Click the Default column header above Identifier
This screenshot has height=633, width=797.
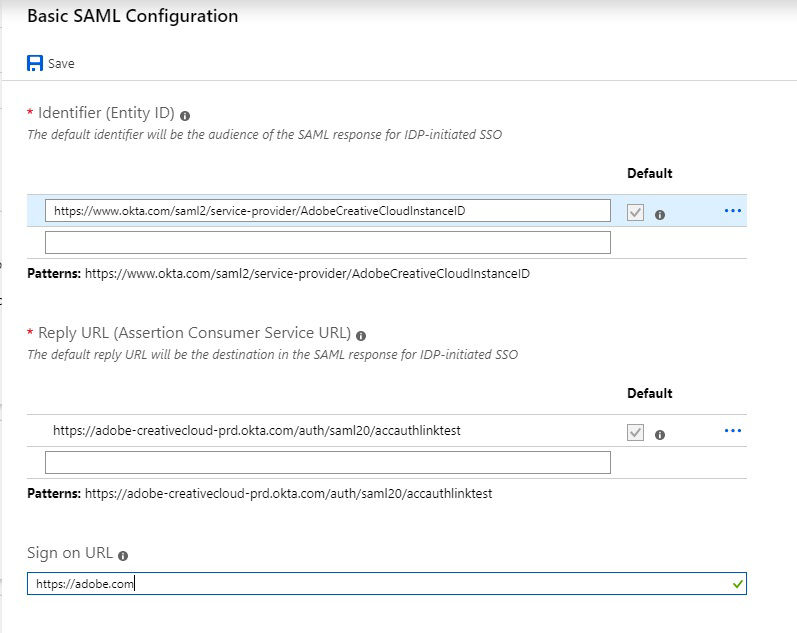pos(650,173)
